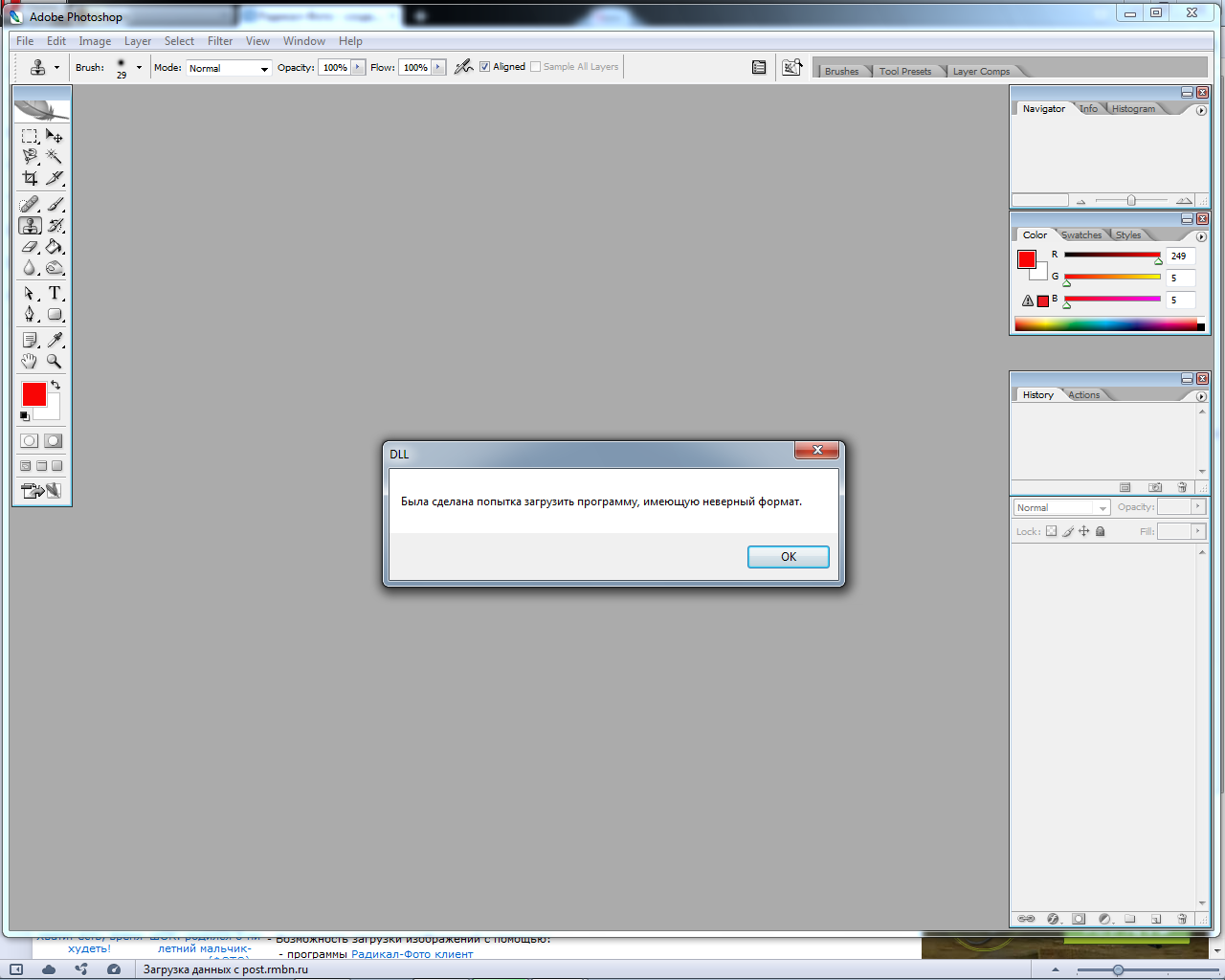Create new snapshot camera icon in History
1225x980 pixels.
pos(1155,487)
